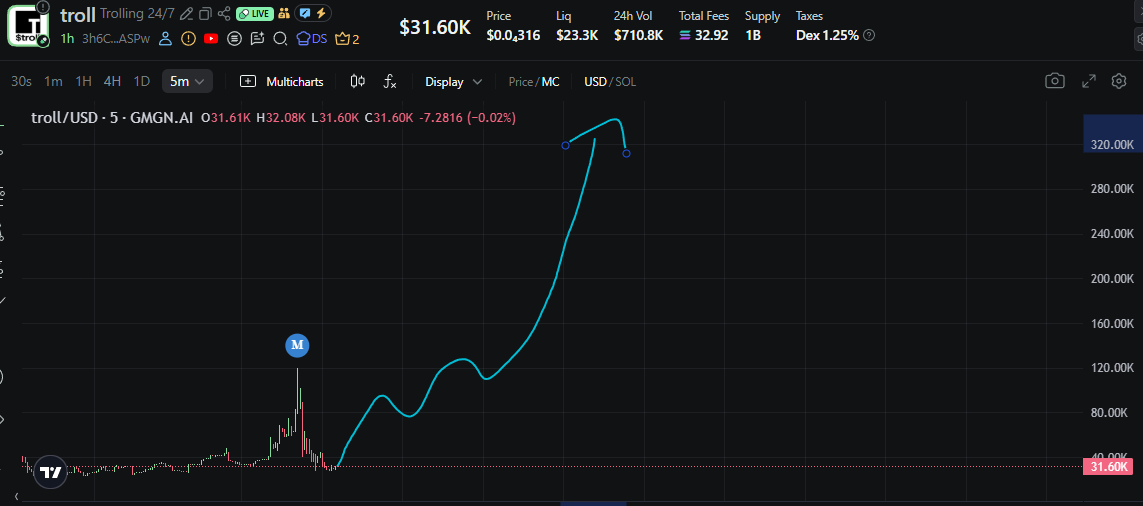Switch the chart to MC mode
This screenshot has height=506, width=1143.
550,82
